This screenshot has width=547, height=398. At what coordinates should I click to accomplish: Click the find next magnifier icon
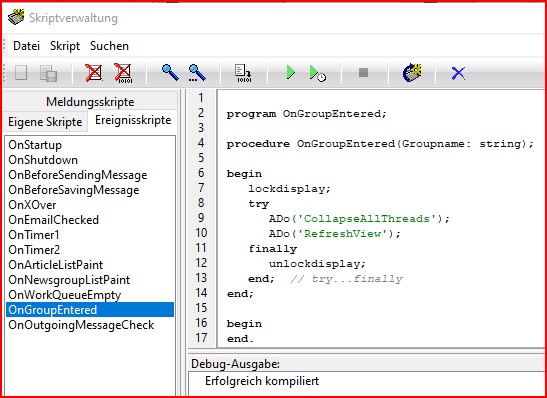pos(197,73)
